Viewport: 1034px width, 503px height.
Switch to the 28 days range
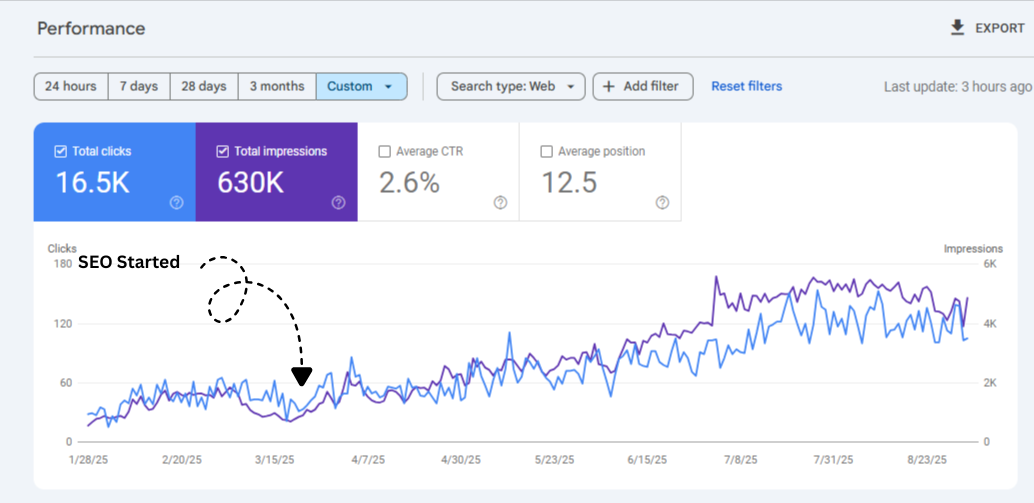pyautogui.click(x=204, y=87)
